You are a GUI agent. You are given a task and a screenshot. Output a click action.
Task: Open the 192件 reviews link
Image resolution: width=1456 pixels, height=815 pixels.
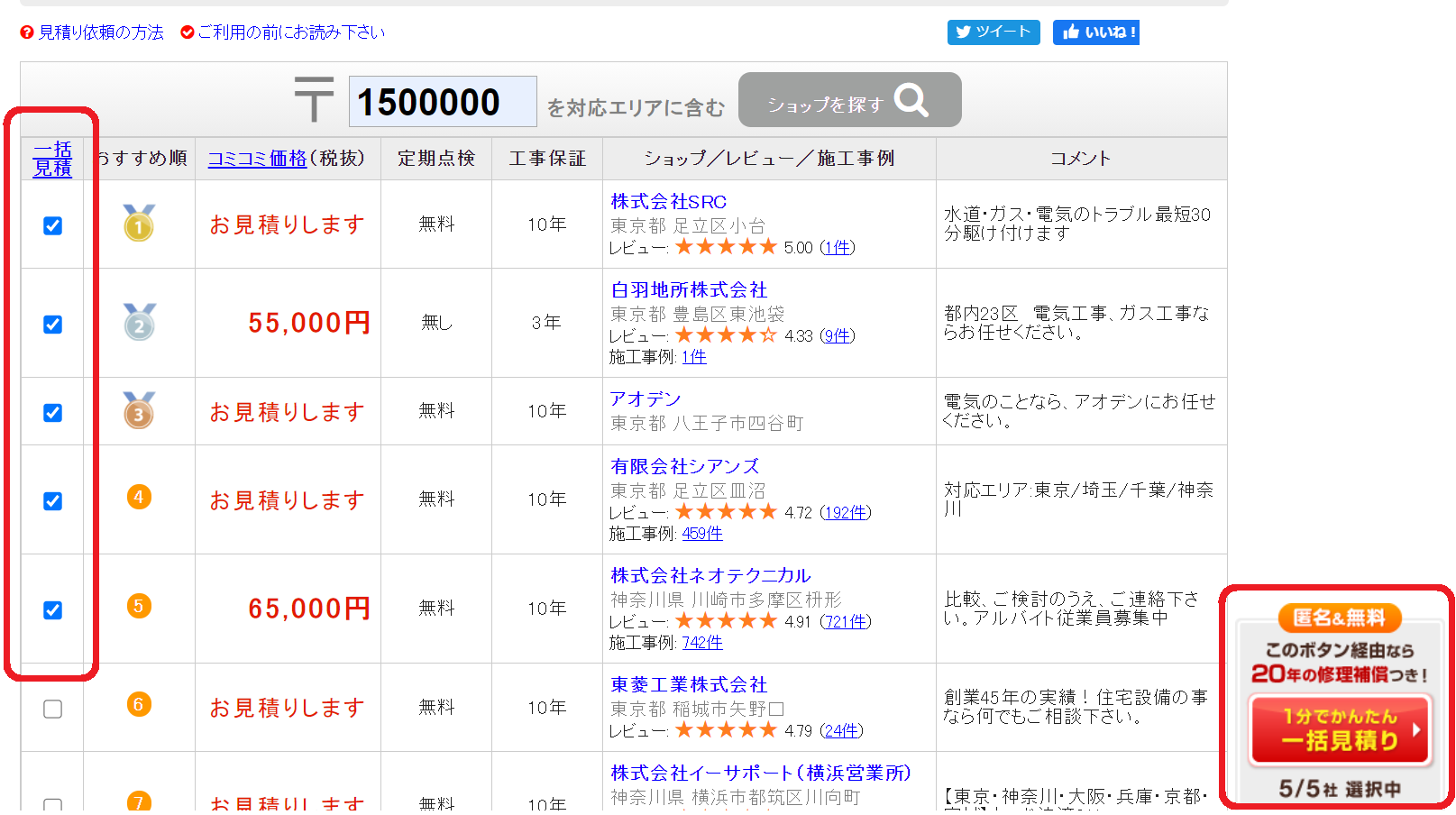click(847, 512)
